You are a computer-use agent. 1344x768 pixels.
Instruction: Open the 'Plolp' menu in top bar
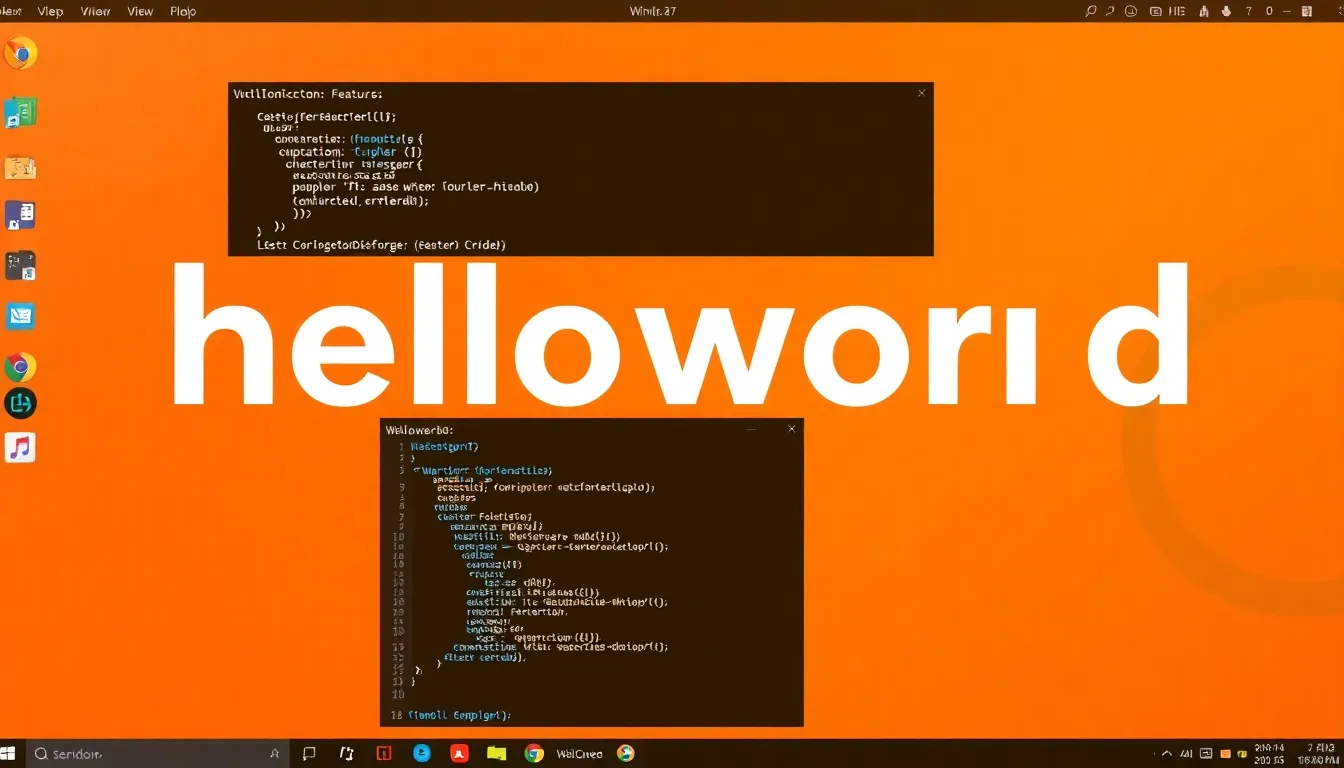183,12
